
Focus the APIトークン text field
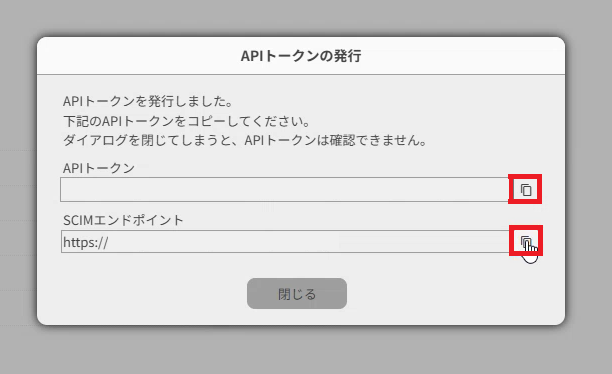point(285,189)
